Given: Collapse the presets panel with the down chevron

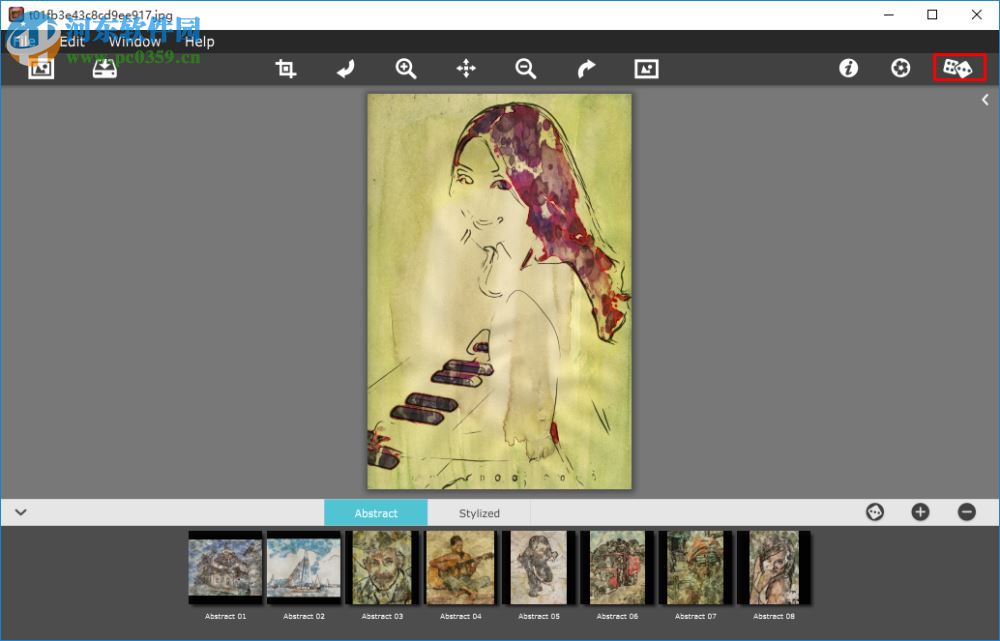Looking at the screenshot, I should pyautogui.click(x=20, y=511).
